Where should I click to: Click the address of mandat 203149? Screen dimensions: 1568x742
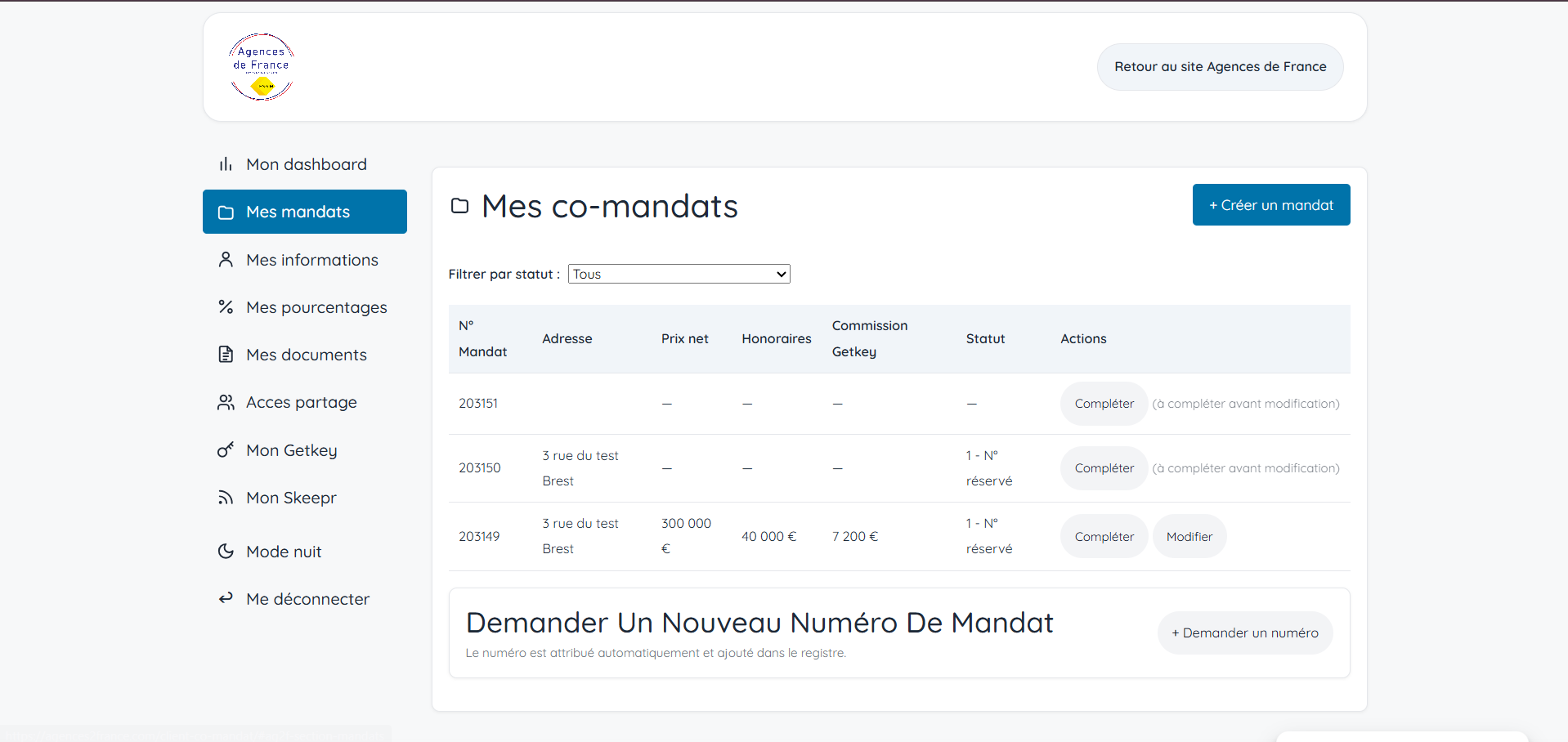click(580, 536)
